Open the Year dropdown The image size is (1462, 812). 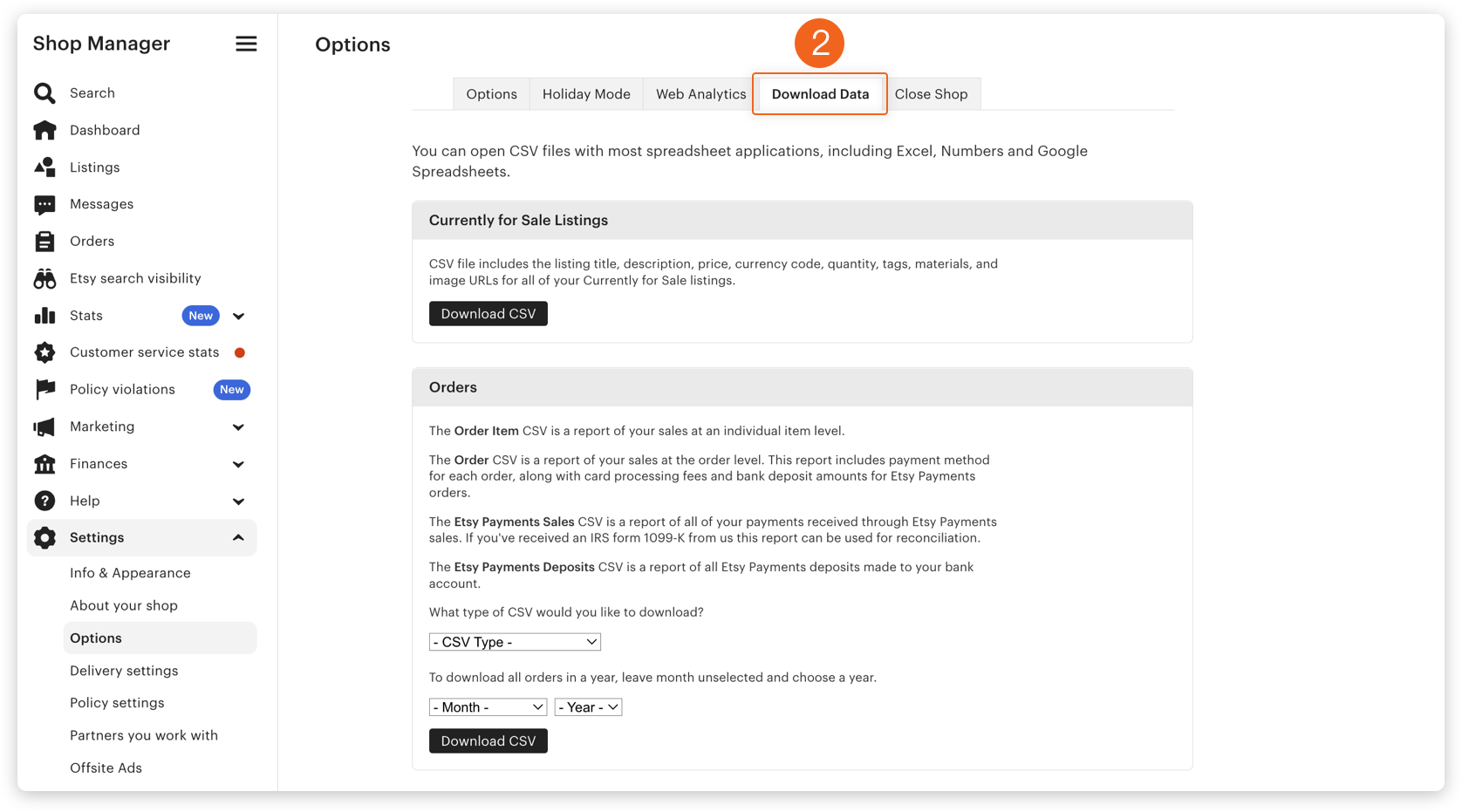point(588,707)
